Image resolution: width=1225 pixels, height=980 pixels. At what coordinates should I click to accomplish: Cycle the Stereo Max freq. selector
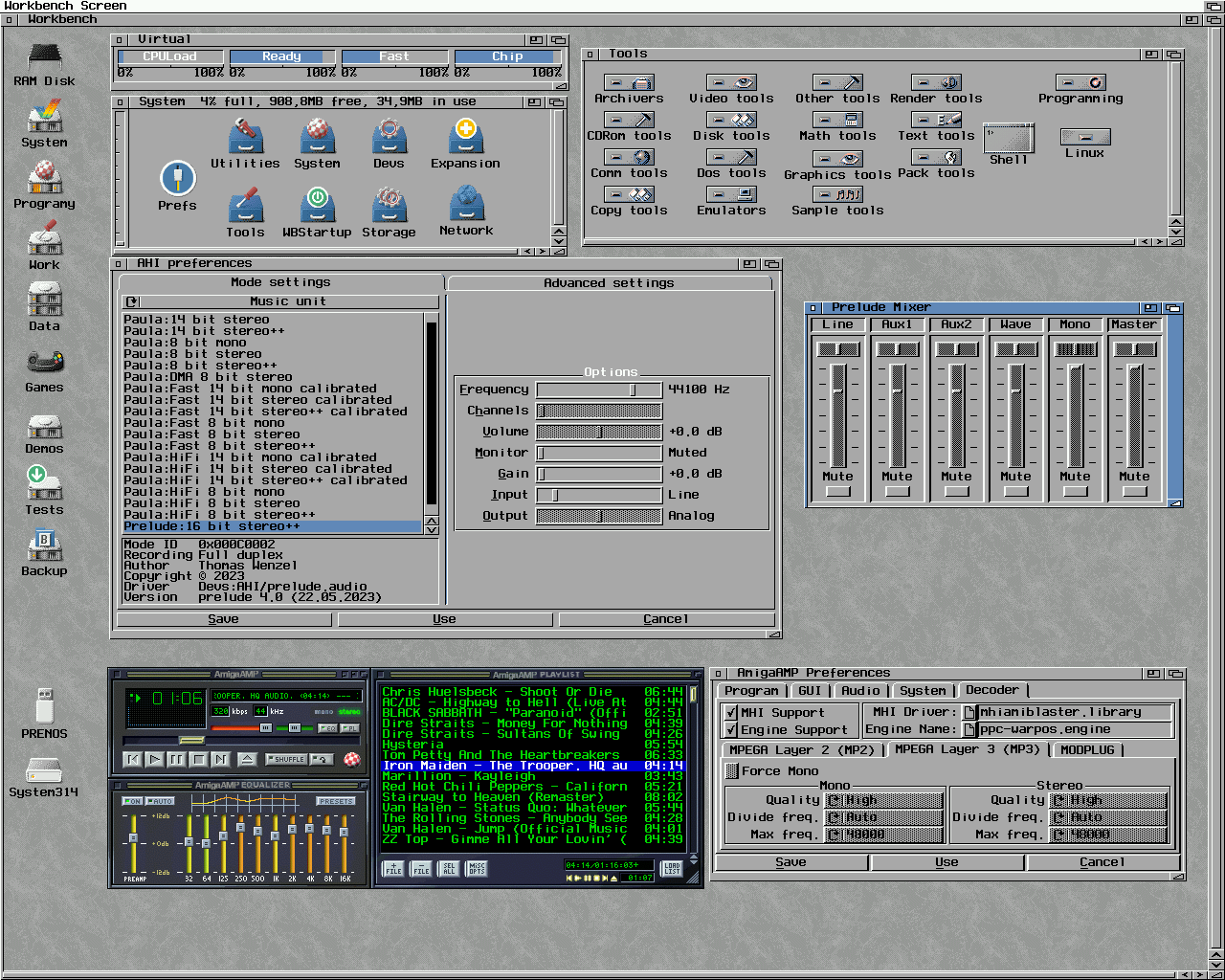tap(1108, 835)
